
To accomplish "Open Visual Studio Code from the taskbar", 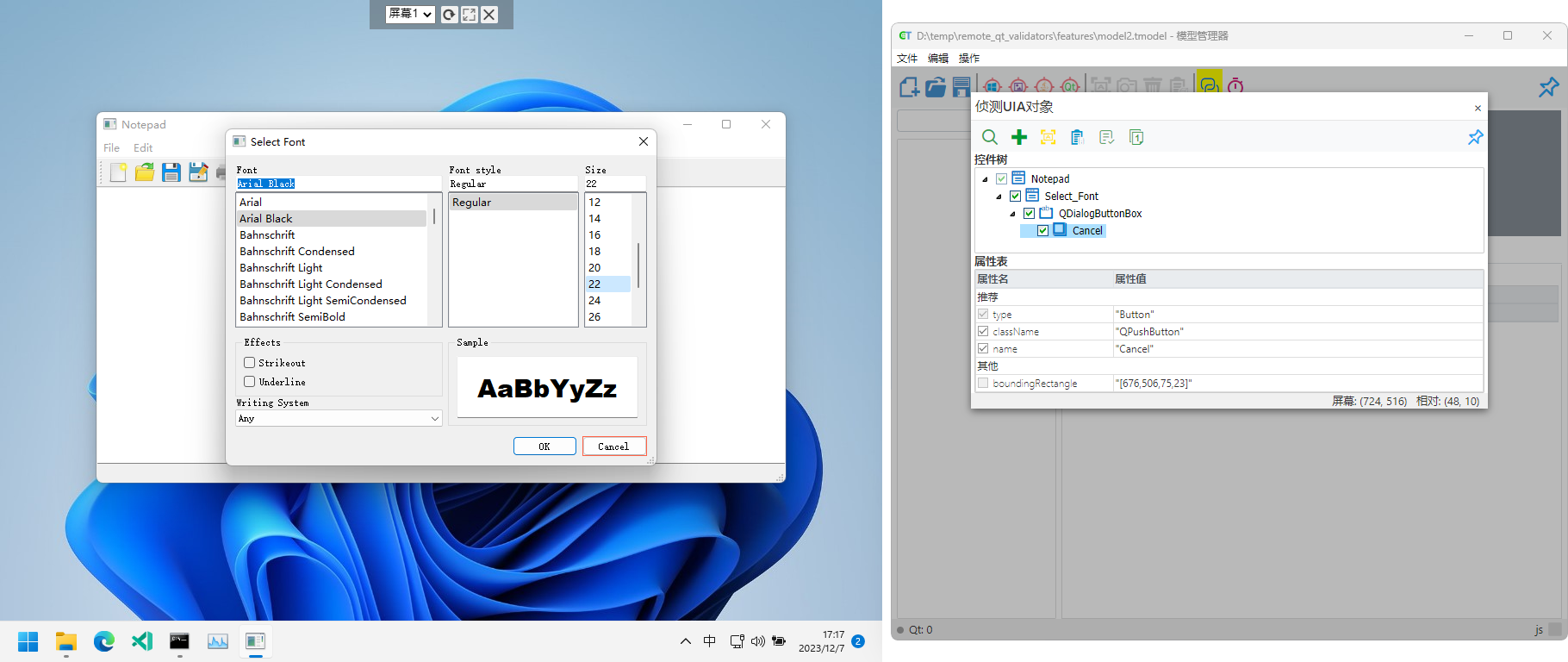I will tap(142, 641).
